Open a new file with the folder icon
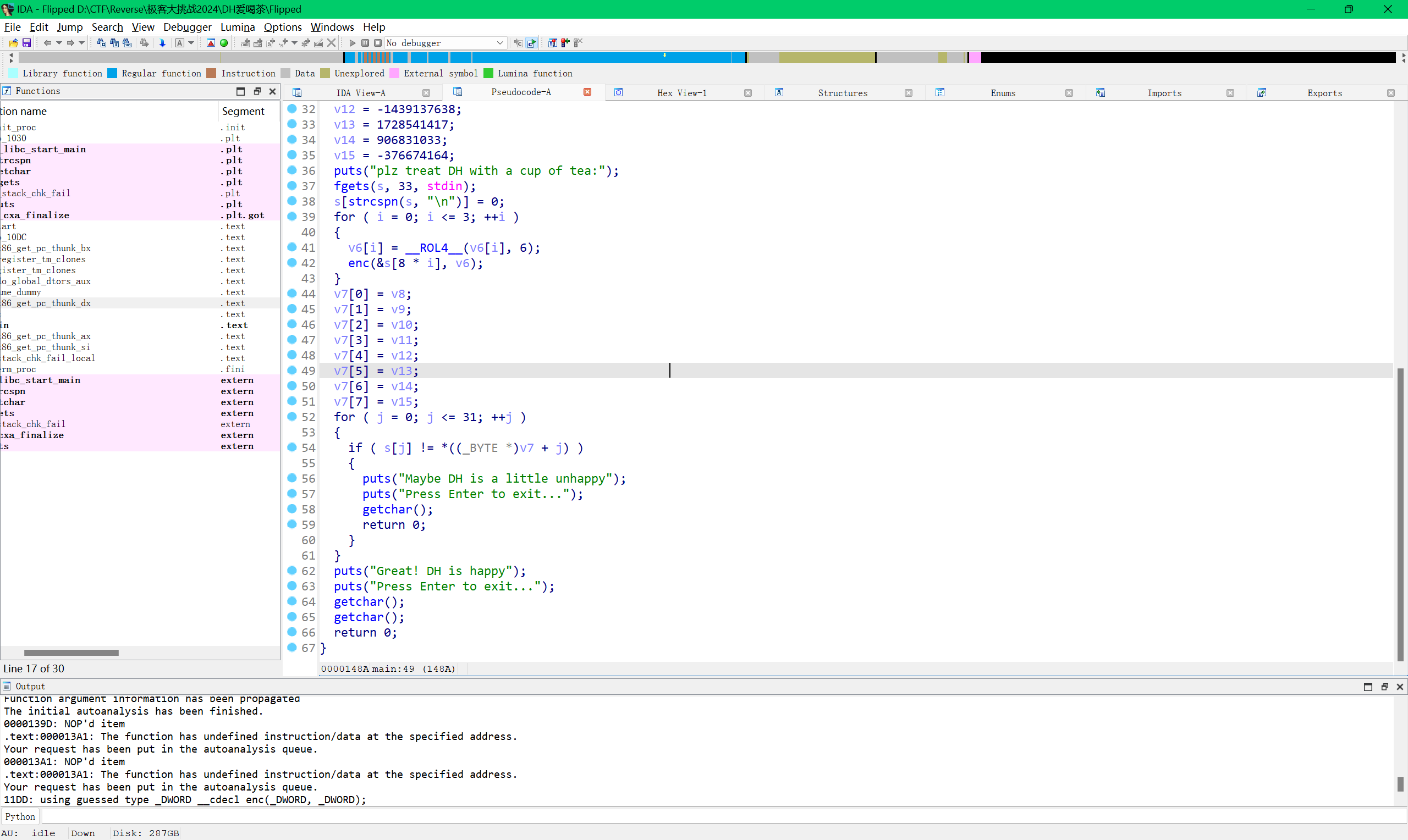This screenshot has width=1408, height=840. click(x=13, y=43)
